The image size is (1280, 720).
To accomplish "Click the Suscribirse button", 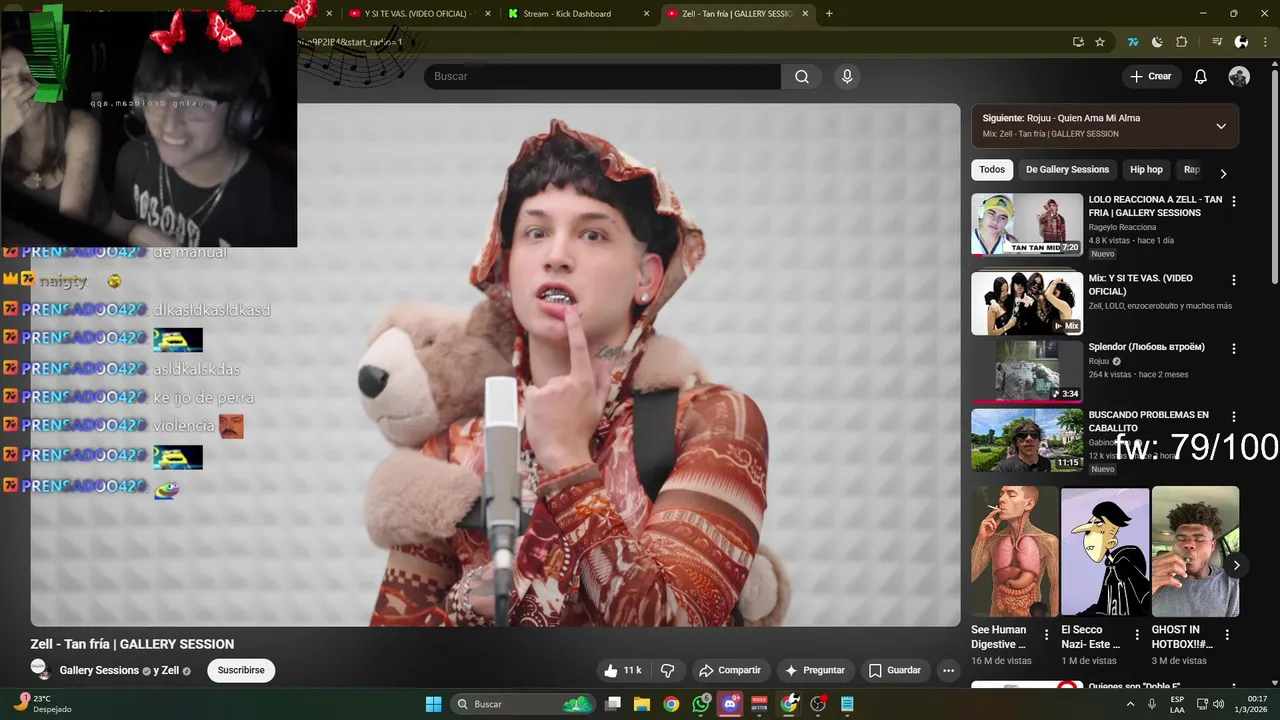I will click(241, 670).
